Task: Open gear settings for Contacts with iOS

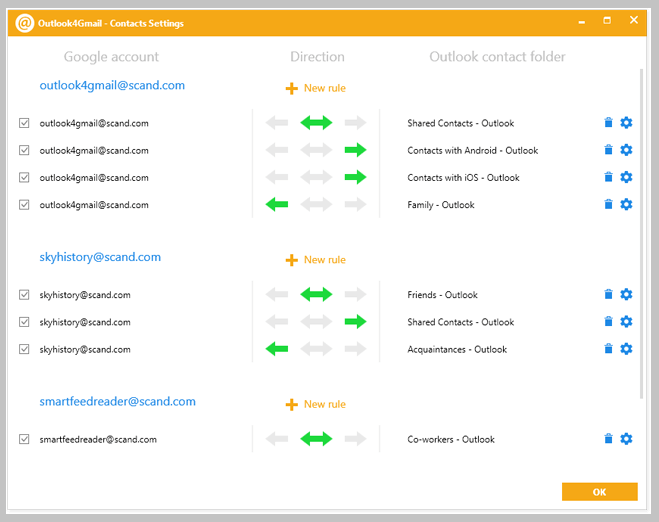Action: tap(626, 177)
